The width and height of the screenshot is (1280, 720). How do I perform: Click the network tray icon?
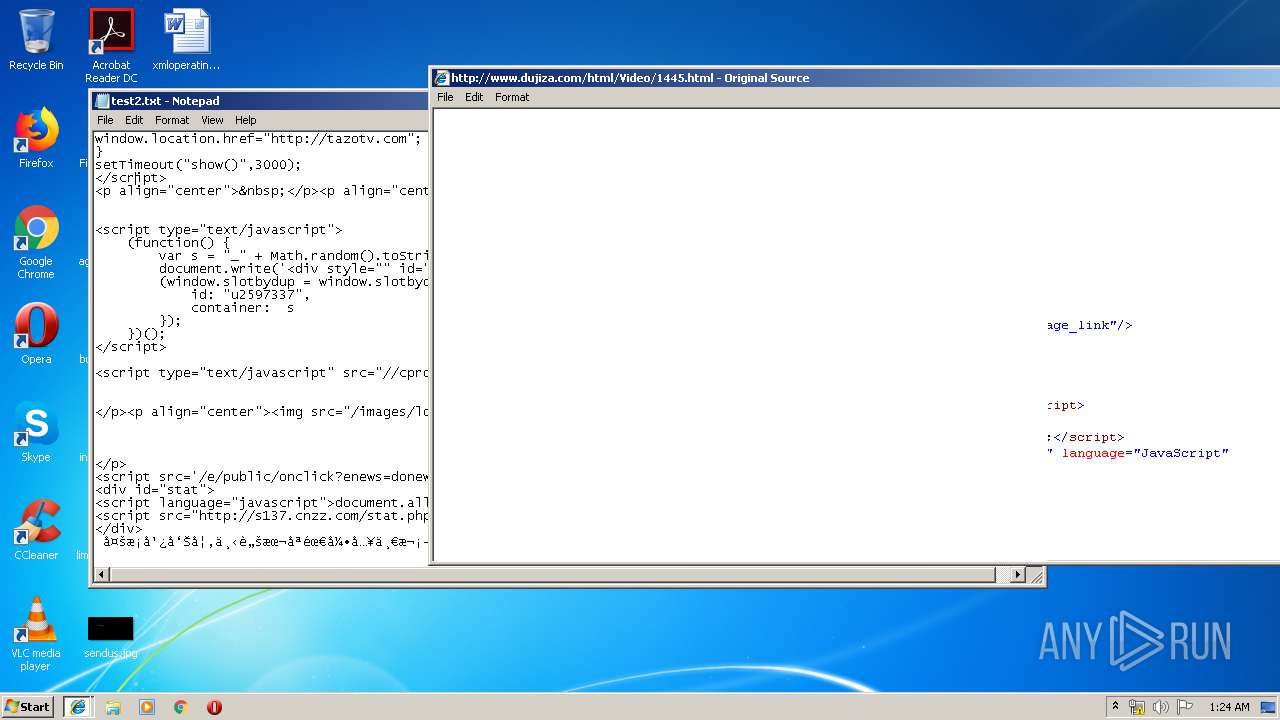point(1137,707)
